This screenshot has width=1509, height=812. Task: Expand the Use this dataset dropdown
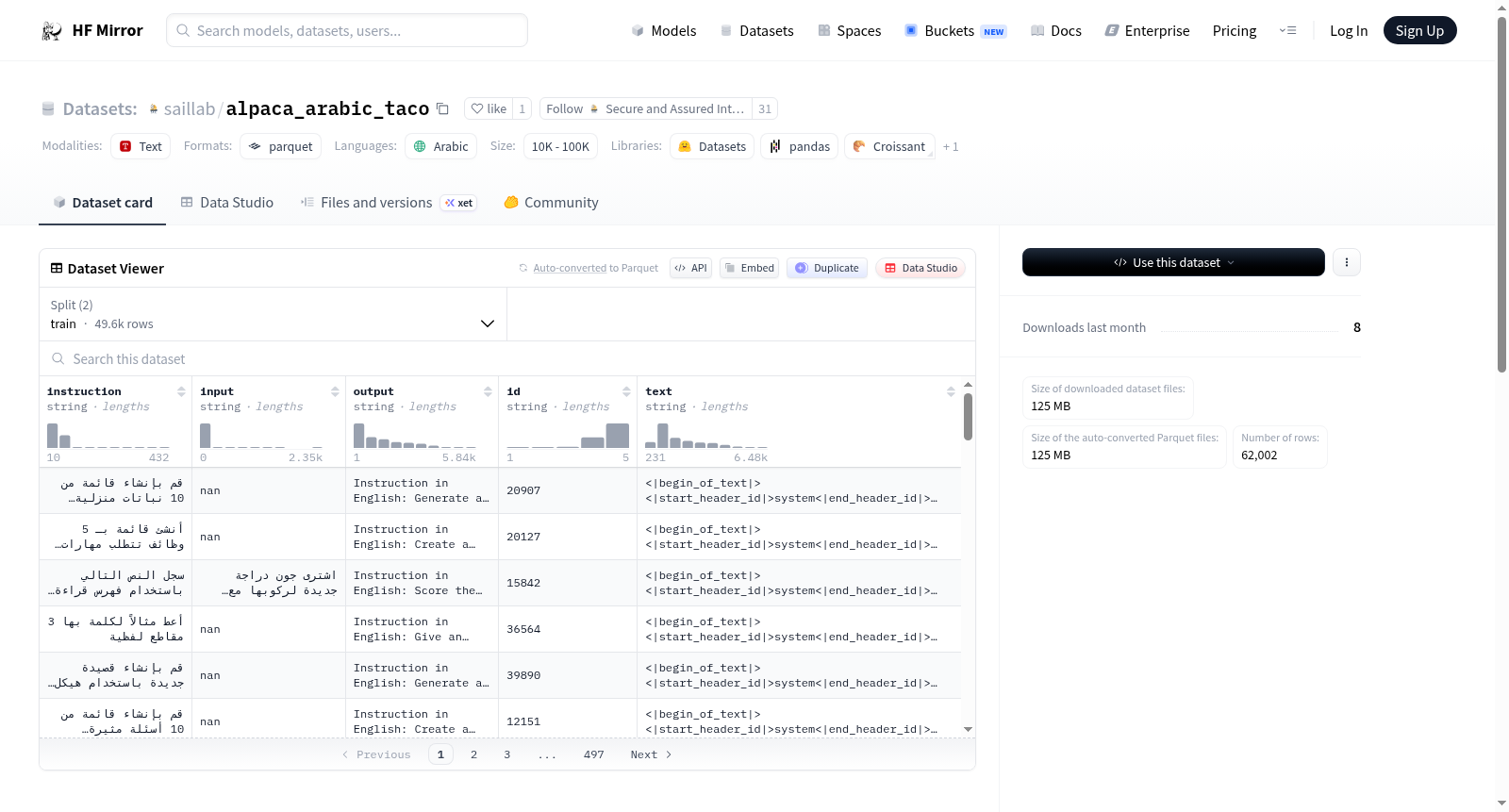(x=1173, y=262)
